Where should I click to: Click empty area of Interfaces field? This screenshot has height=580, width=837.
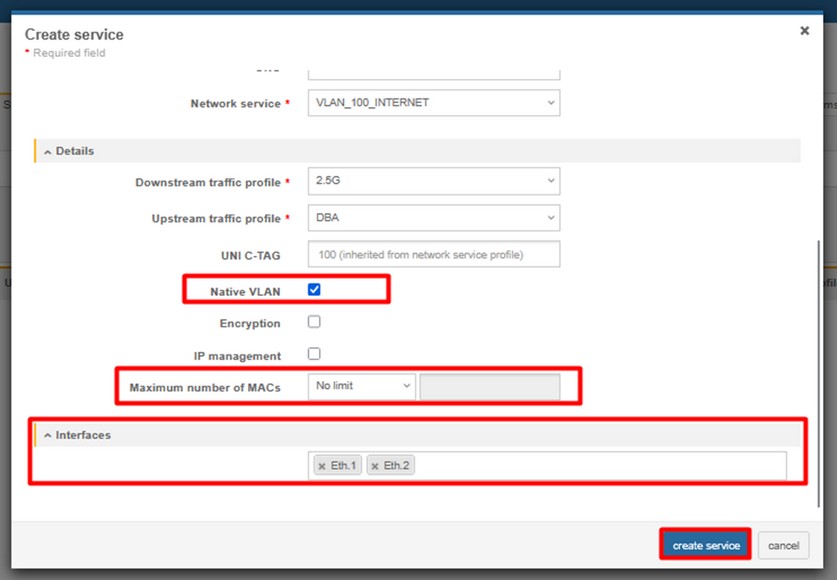click(600, 466)
